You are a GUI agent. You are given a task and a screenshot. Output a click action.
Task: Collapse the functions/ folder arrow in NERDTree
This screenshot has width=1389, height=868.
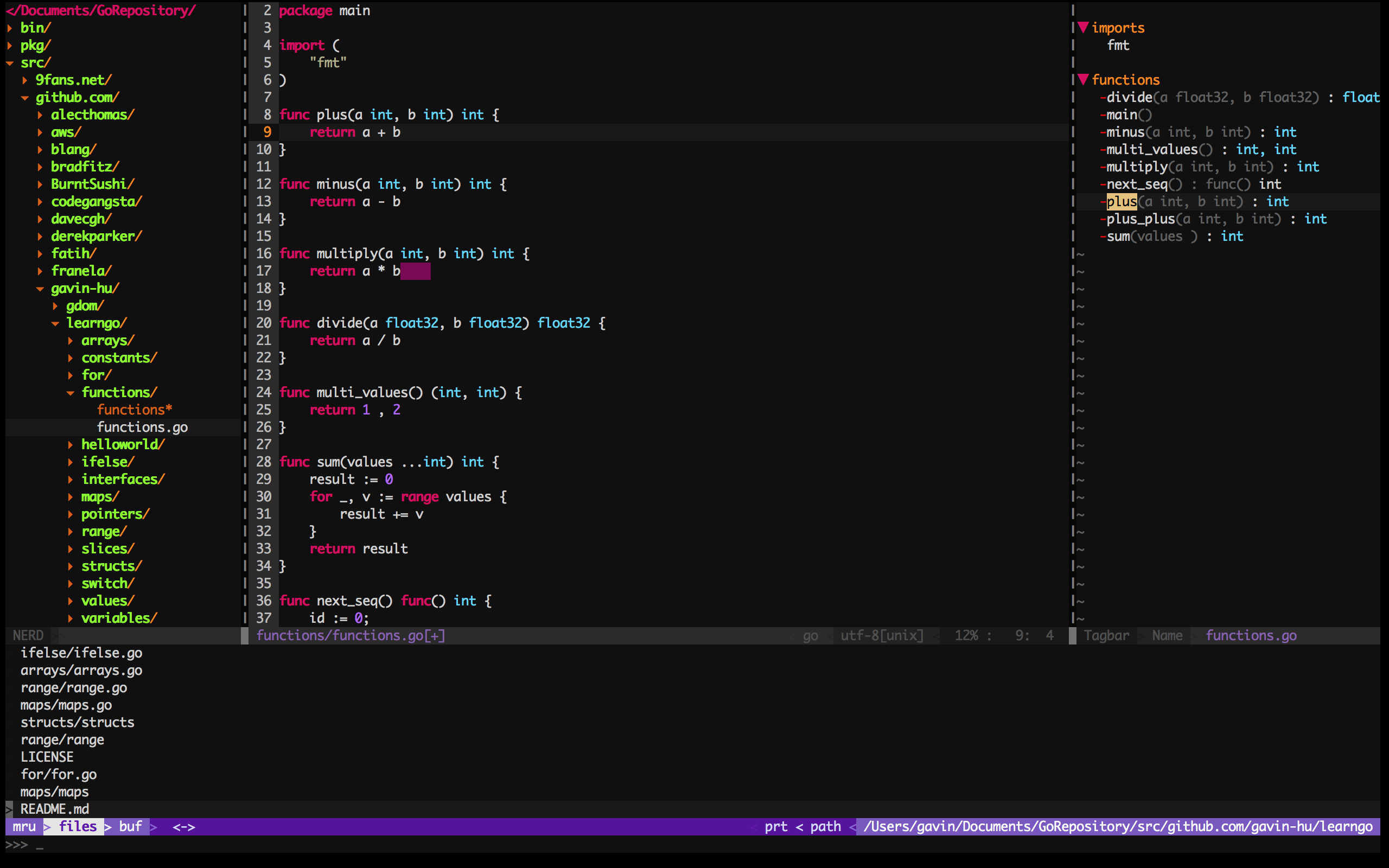click(x=70, y=393)
